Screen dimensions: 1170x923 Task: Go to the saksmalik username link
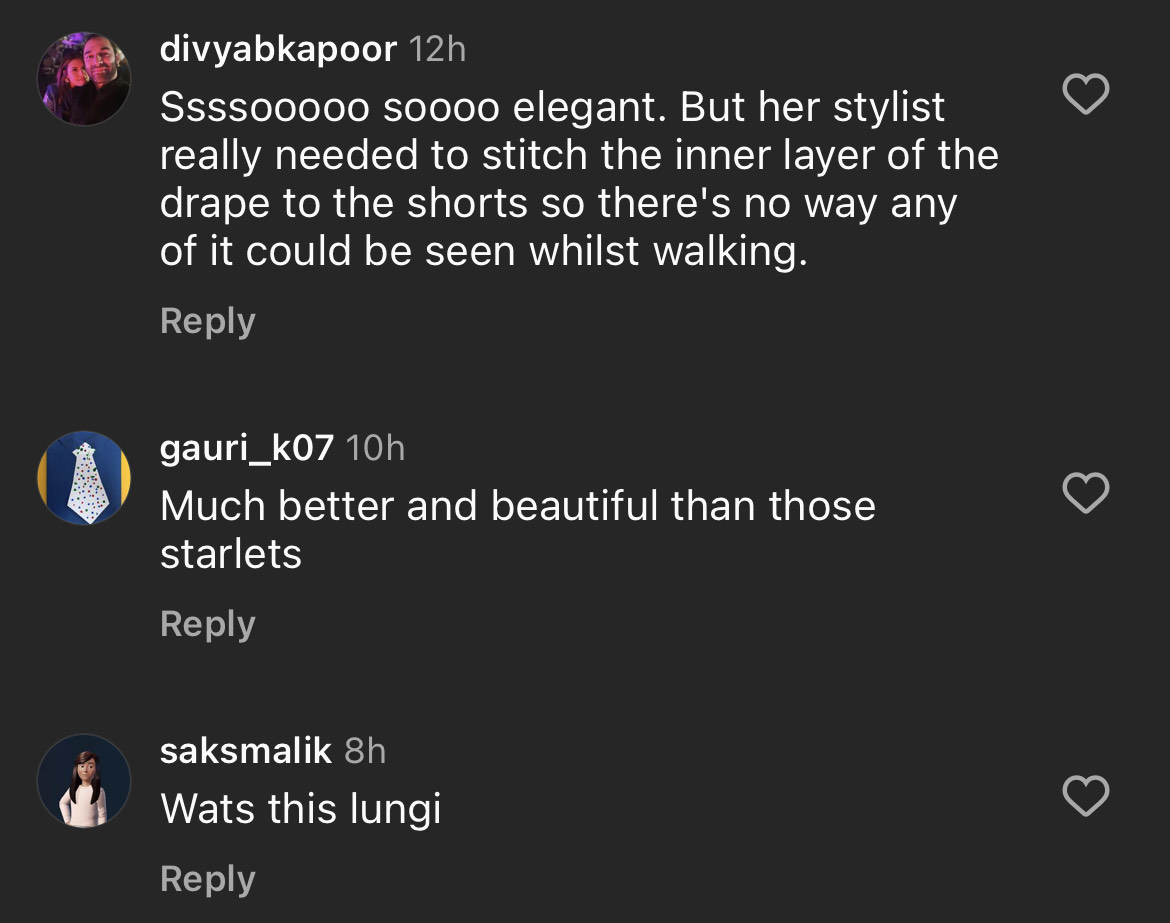click(245, 751)
